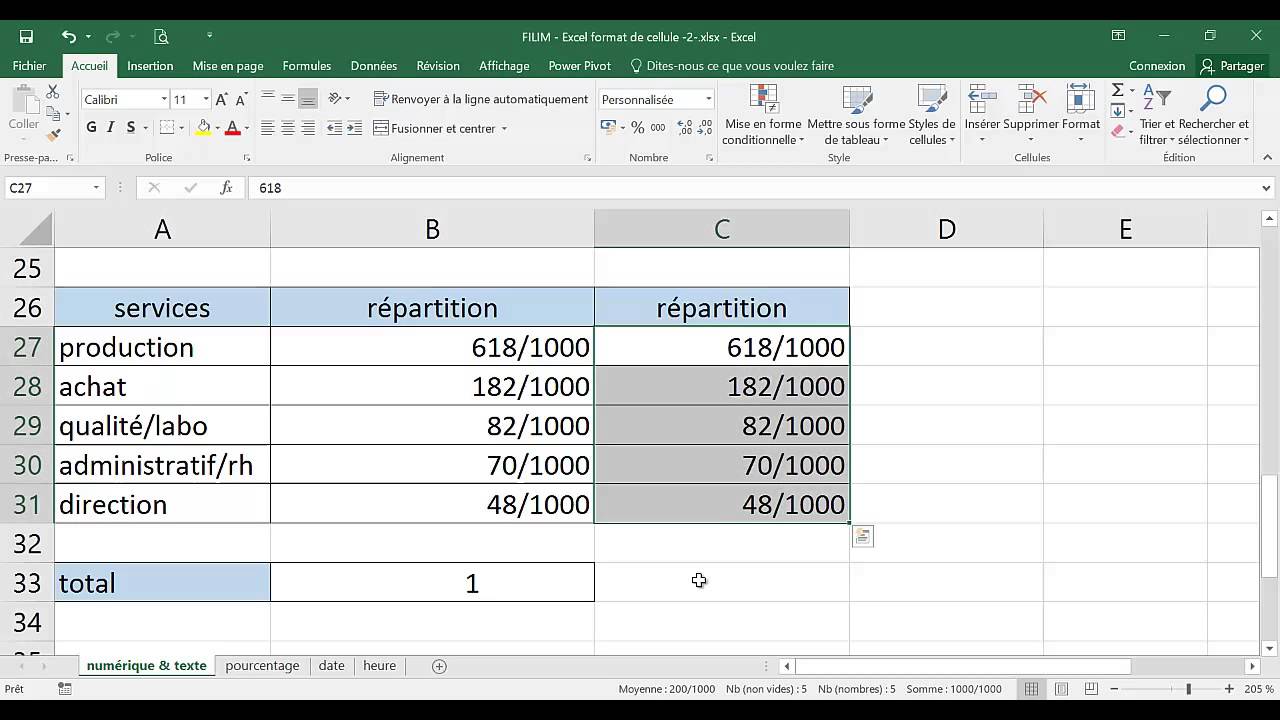
Task: Click the formula bar showing 618
Action: coord(755,187)
